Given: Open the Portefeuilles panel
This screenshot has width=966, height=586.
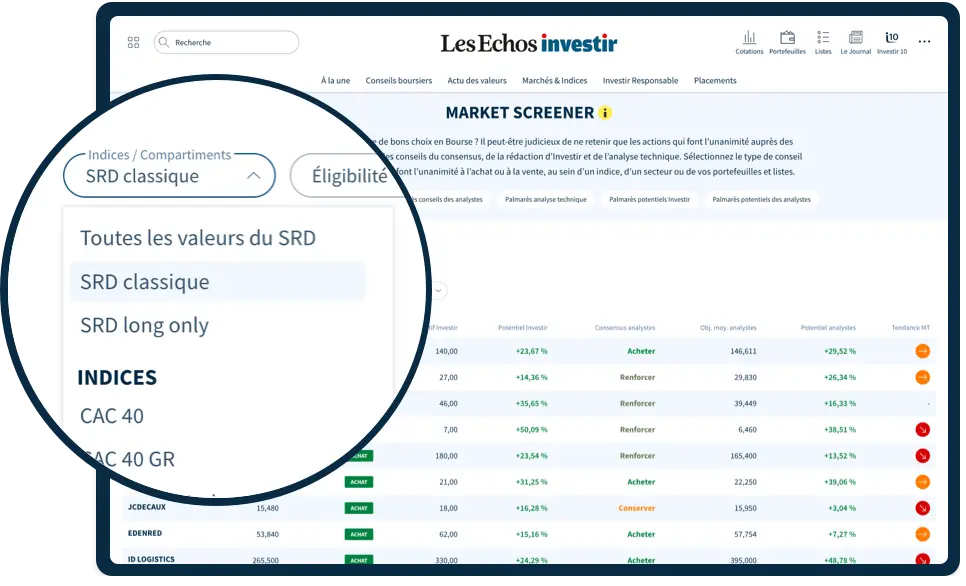Looking at the screenshot, I should [787, 40].
